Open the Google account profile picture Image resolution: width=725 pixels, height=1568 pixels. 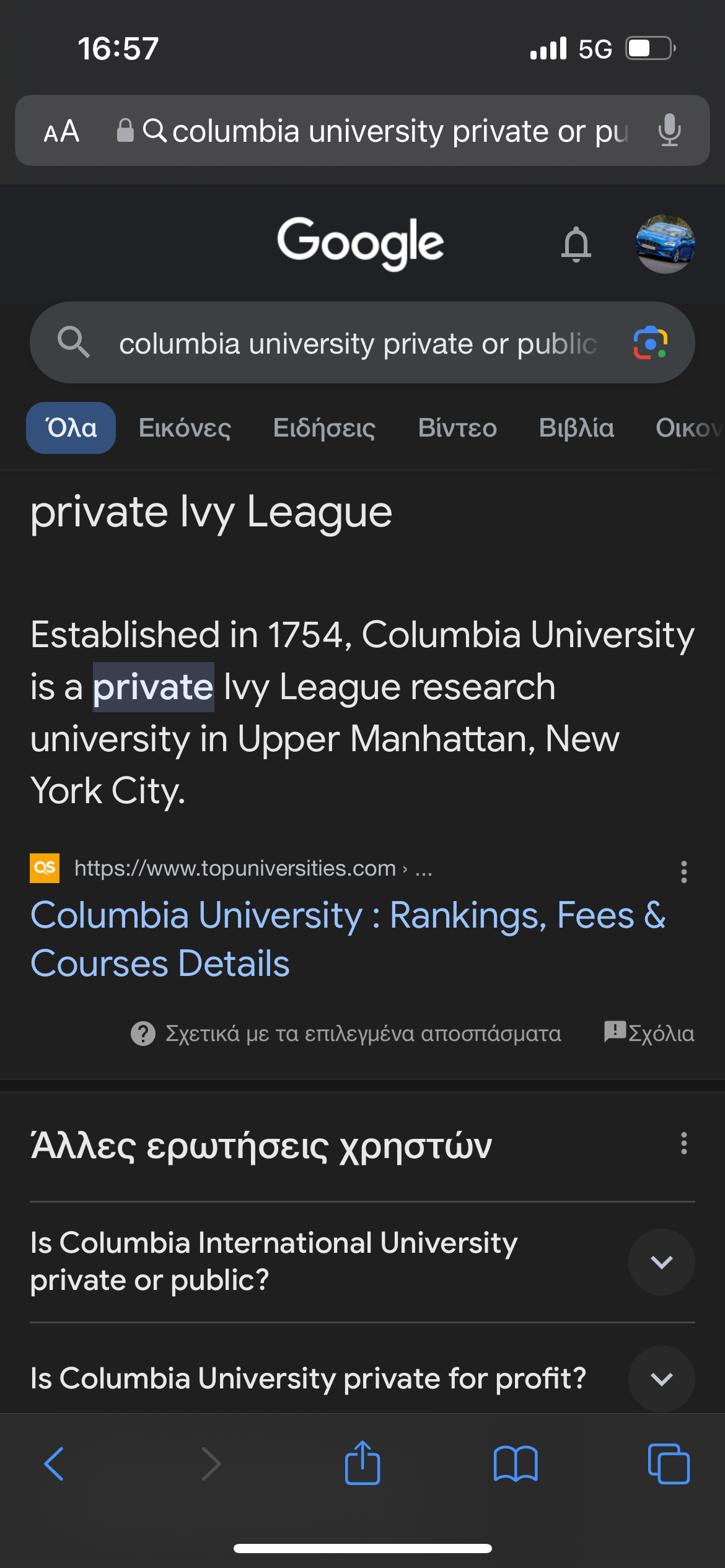665,244
